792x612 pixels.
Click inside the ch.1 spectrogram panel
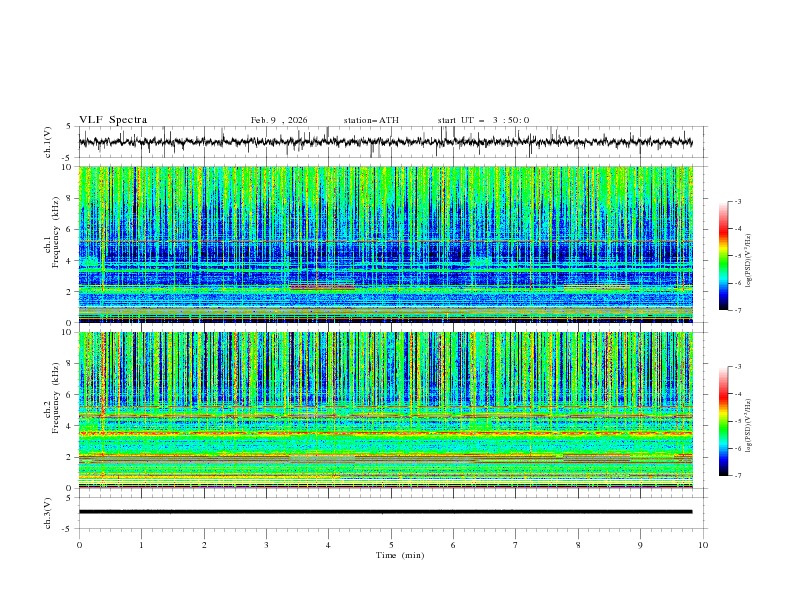(385, 244)
